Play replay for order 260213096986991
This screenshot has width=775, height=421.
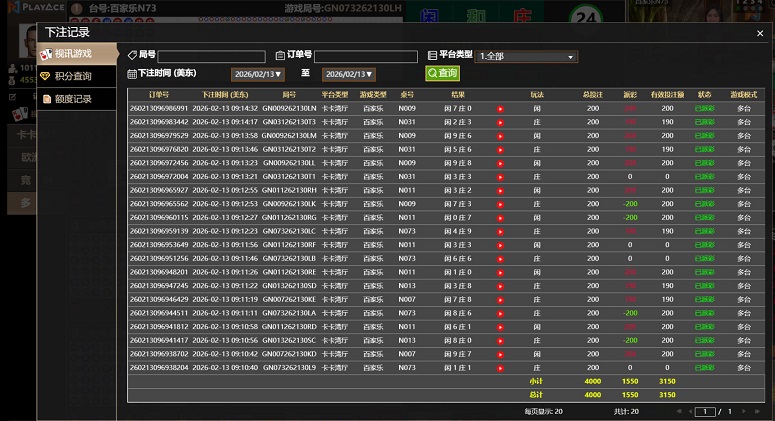(500, 108)
